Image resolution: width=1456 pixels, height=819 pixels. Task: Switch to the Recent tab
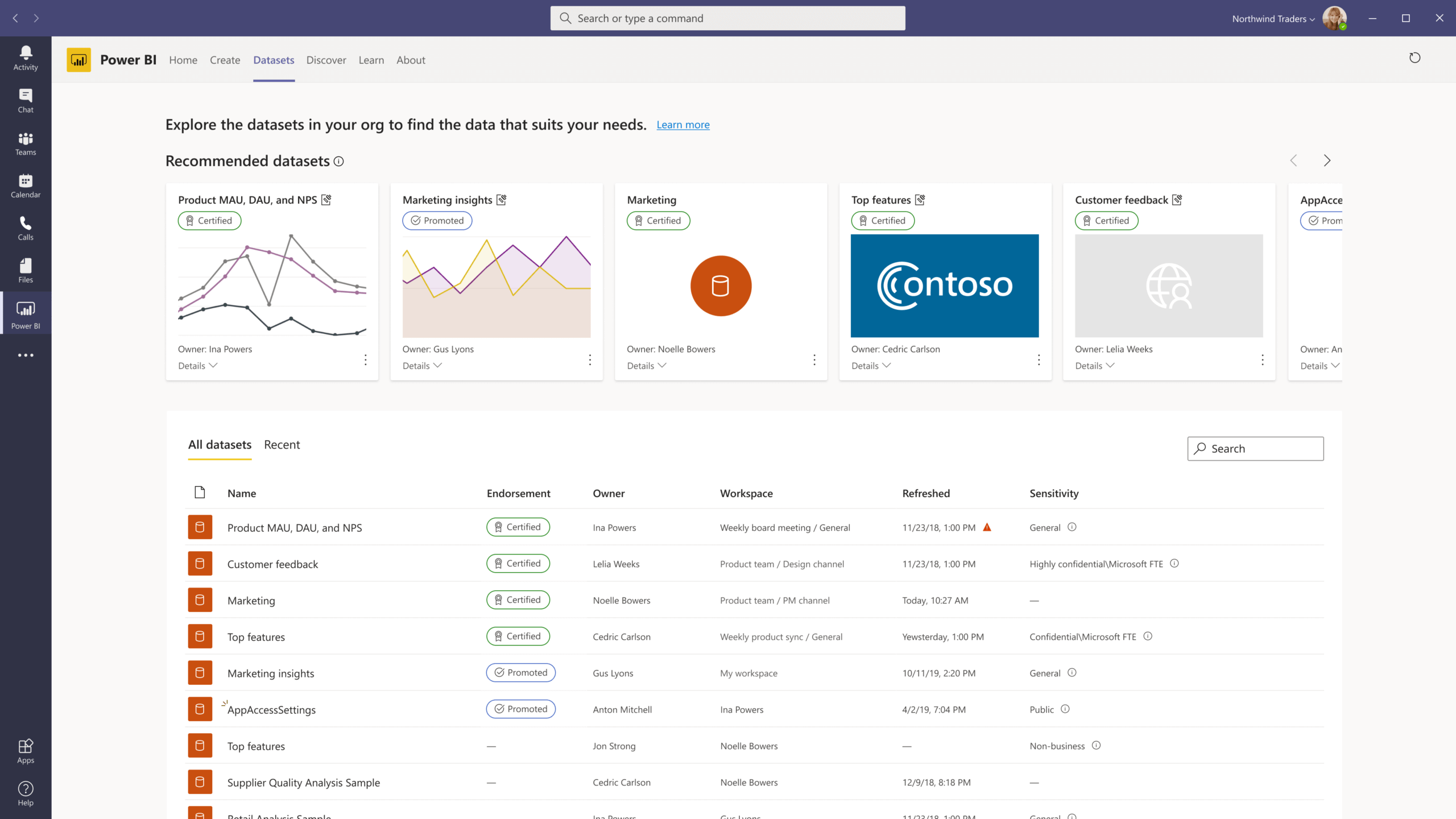tap(282, 445)
